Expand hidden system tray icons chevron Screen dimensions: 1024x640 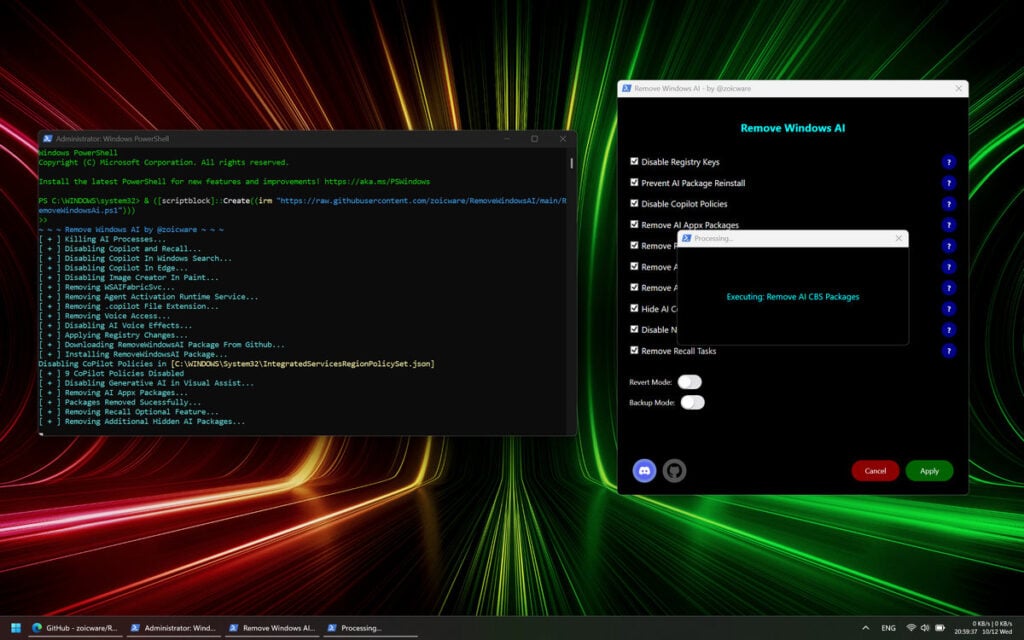click(x=865, y=628)
